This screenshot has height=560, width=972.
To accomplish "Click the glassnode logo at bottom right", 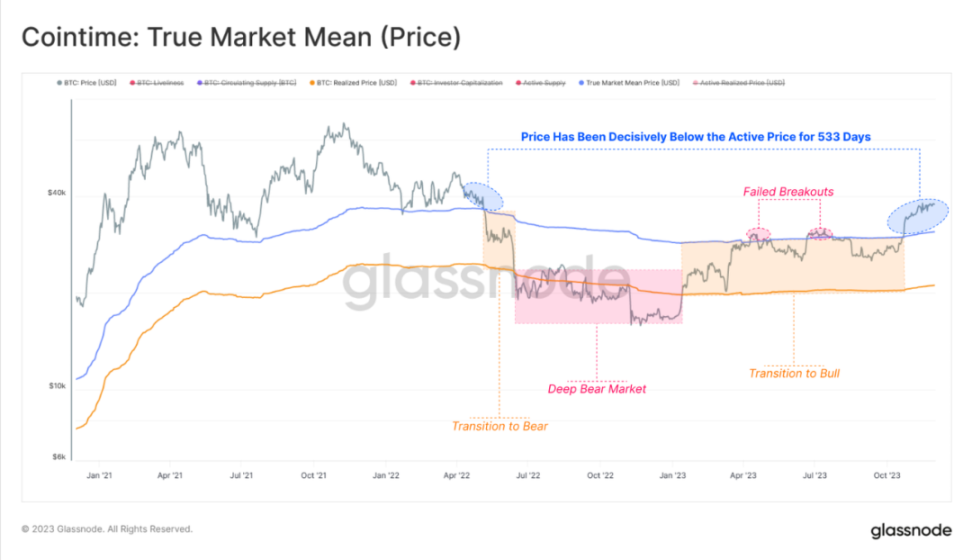I will pyautogui.click(x=911, y=531).
